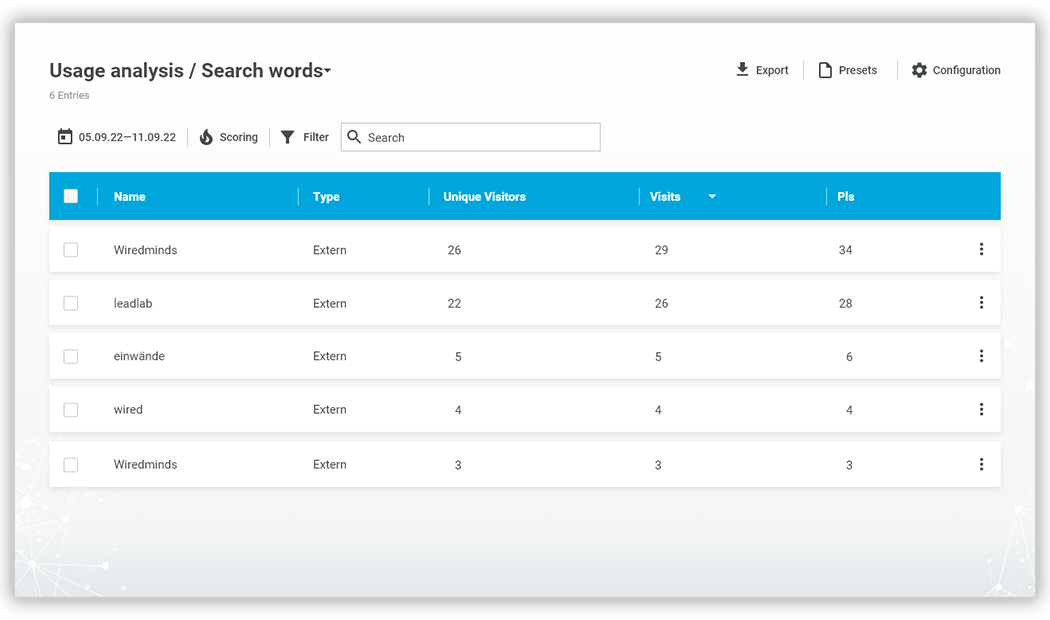Click the Visits sort arrow

click(712, 196)
